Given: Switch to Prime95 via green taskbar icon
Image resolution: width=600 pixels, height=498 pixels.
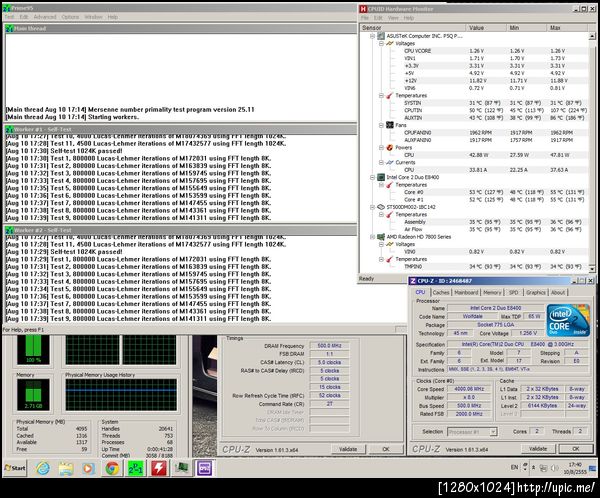Looking at the screenshot, I should 135,468.
